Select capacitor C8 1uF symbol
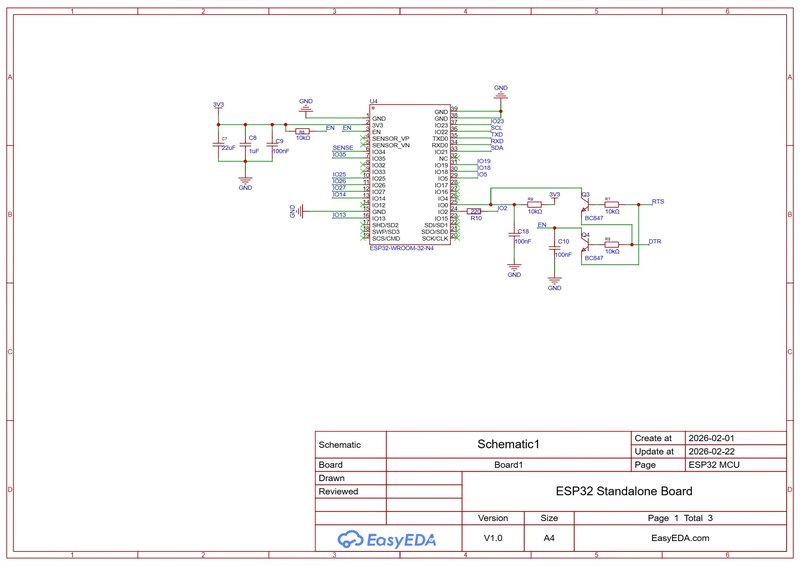 click(245, 145)
